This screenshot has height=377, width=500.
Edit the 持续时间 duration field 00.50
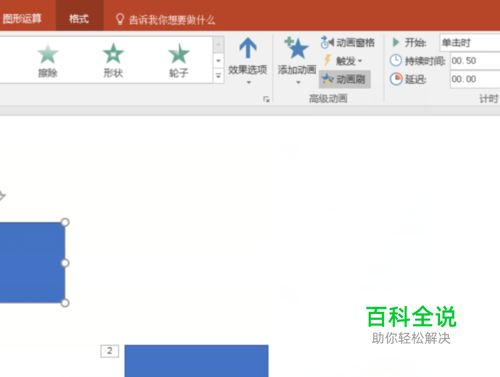click(x=475, y=61)
